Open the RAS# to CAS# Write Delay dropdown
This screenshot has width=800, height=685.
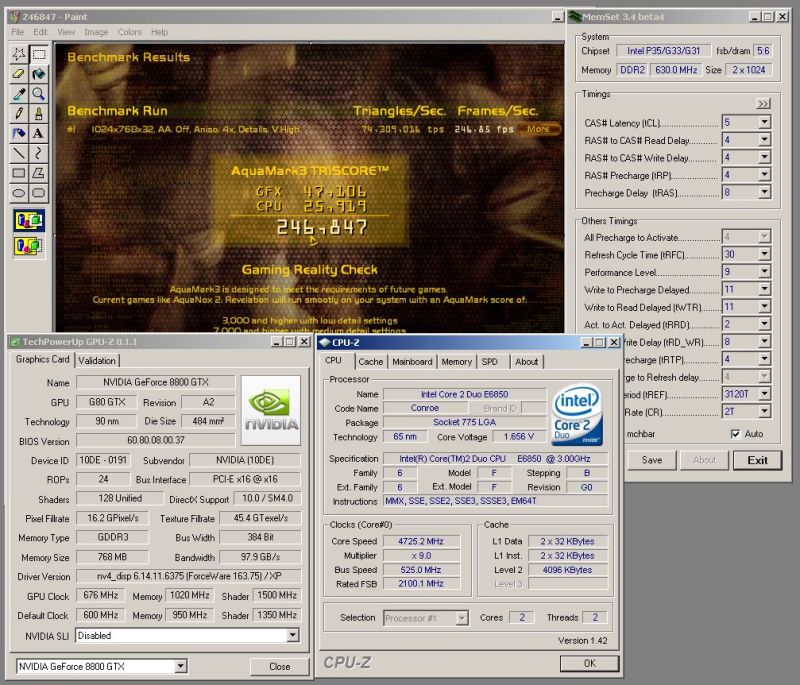(x=764, y=157)
